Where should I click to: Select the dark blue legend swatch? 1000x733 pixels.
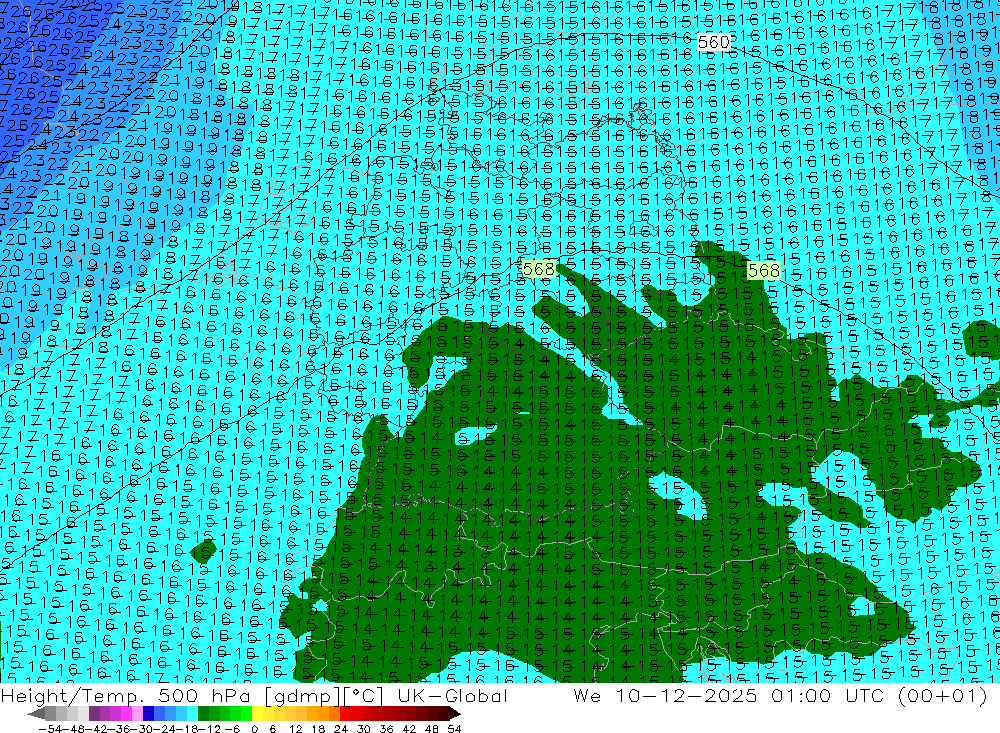click(x=149, y=714)
